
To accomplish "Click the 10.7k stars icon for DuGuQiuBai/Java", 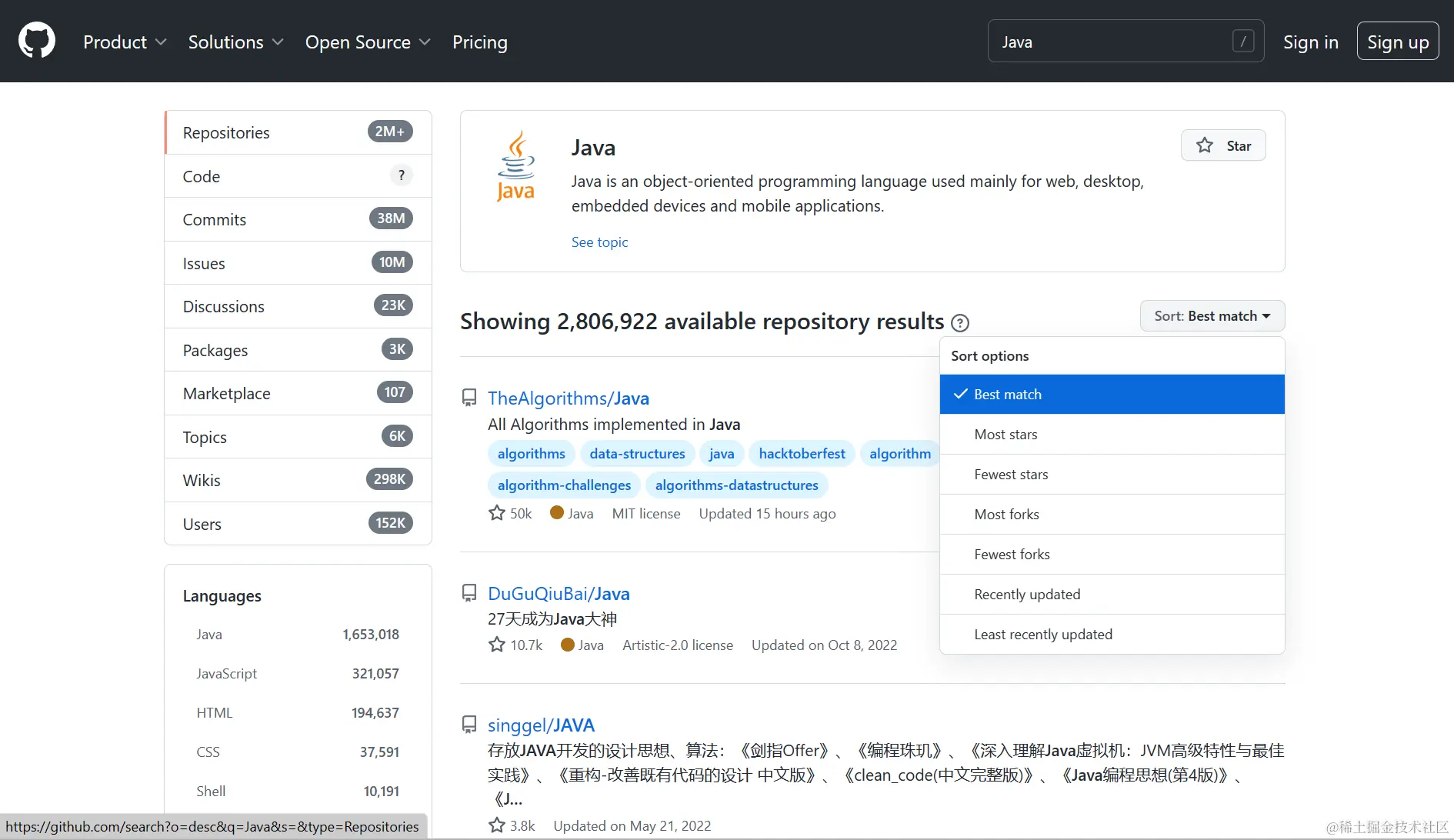I will [497, 645].
